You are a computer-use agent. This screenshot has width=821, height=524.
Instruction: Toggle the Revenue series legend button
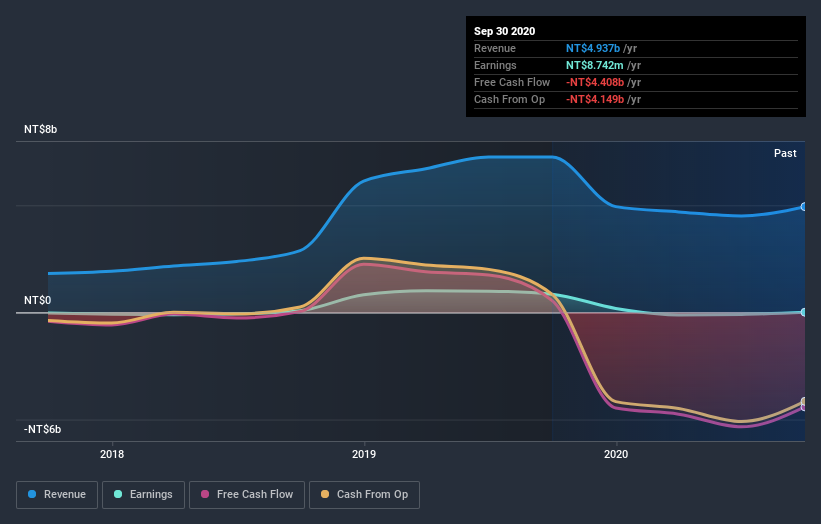click(57, 495)
